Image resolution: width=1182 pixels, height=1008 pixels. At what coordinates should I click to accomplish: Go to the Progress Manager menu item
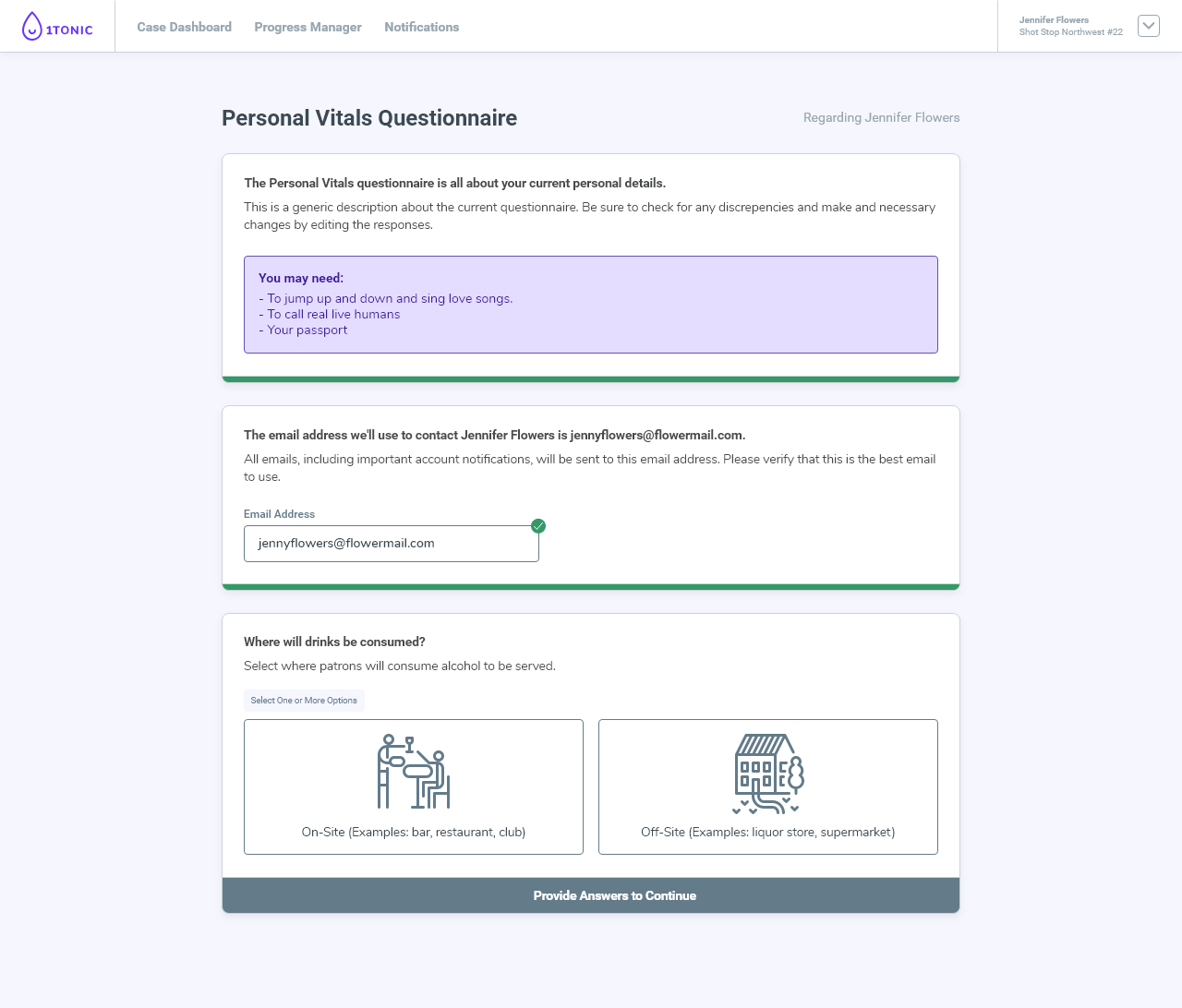tap(308, 27)
